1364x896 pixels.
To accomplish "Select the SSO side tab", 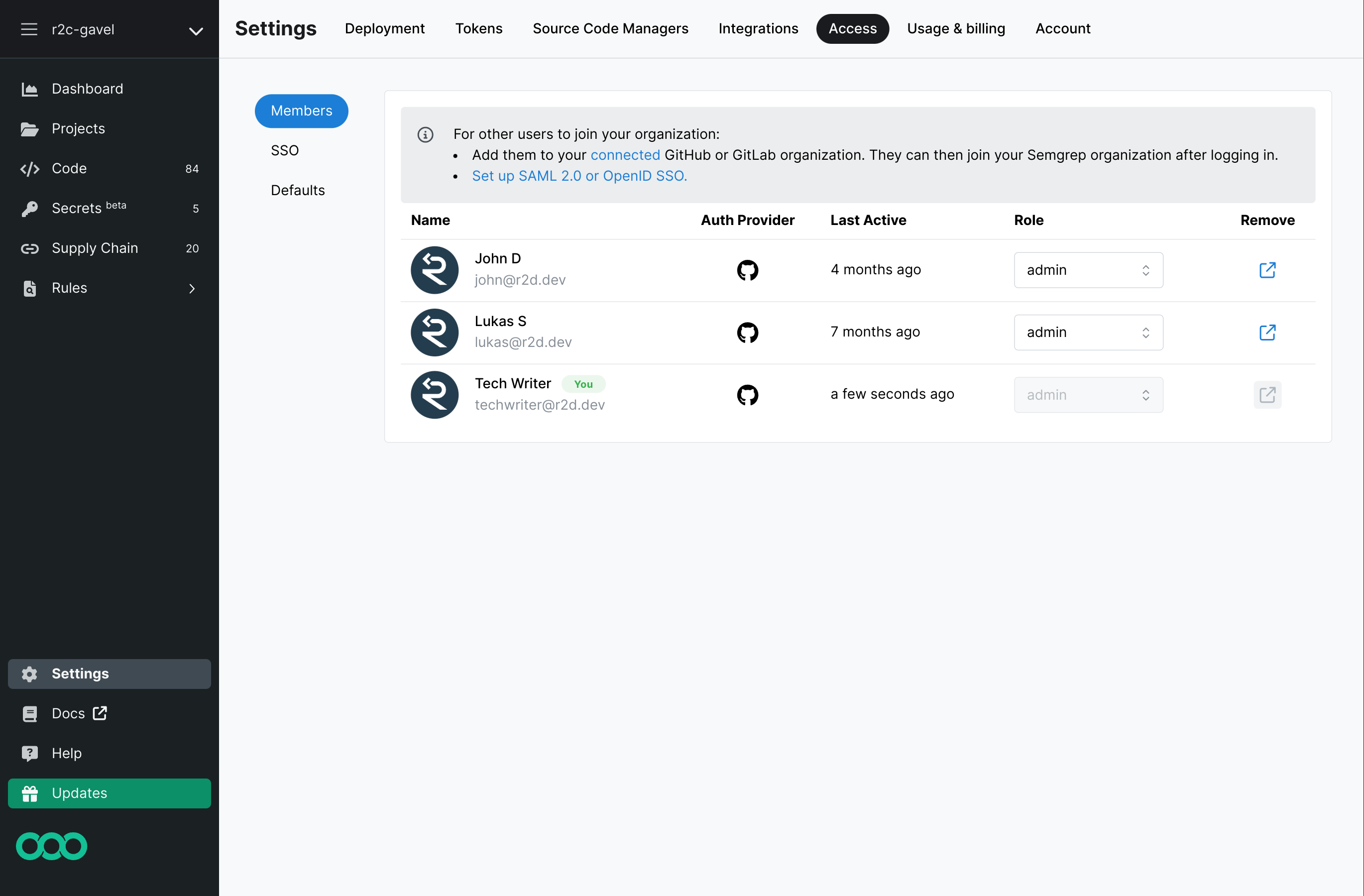I will [284, 150].
